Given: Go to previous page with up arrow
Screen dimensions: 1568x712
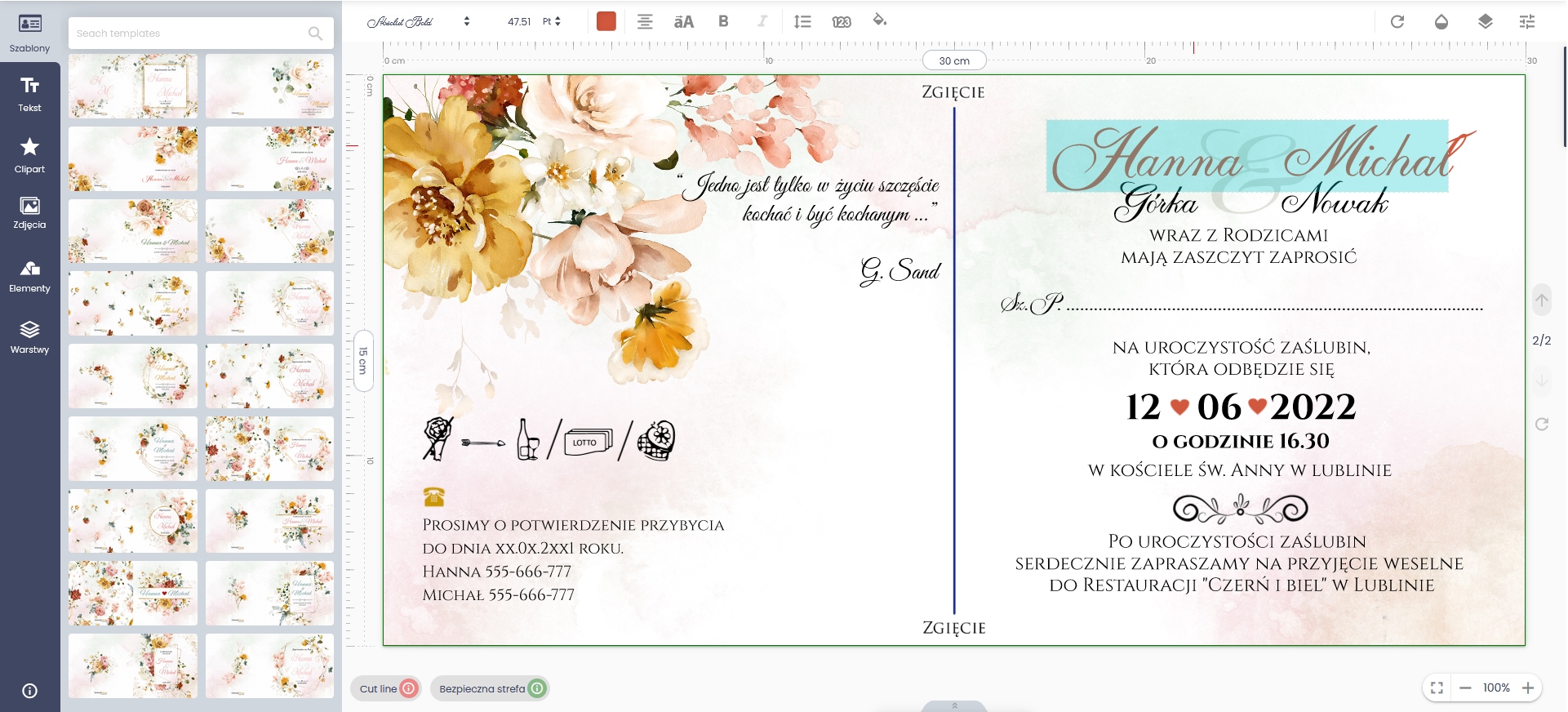Looking at the screenshot, I should point(1541,300).
